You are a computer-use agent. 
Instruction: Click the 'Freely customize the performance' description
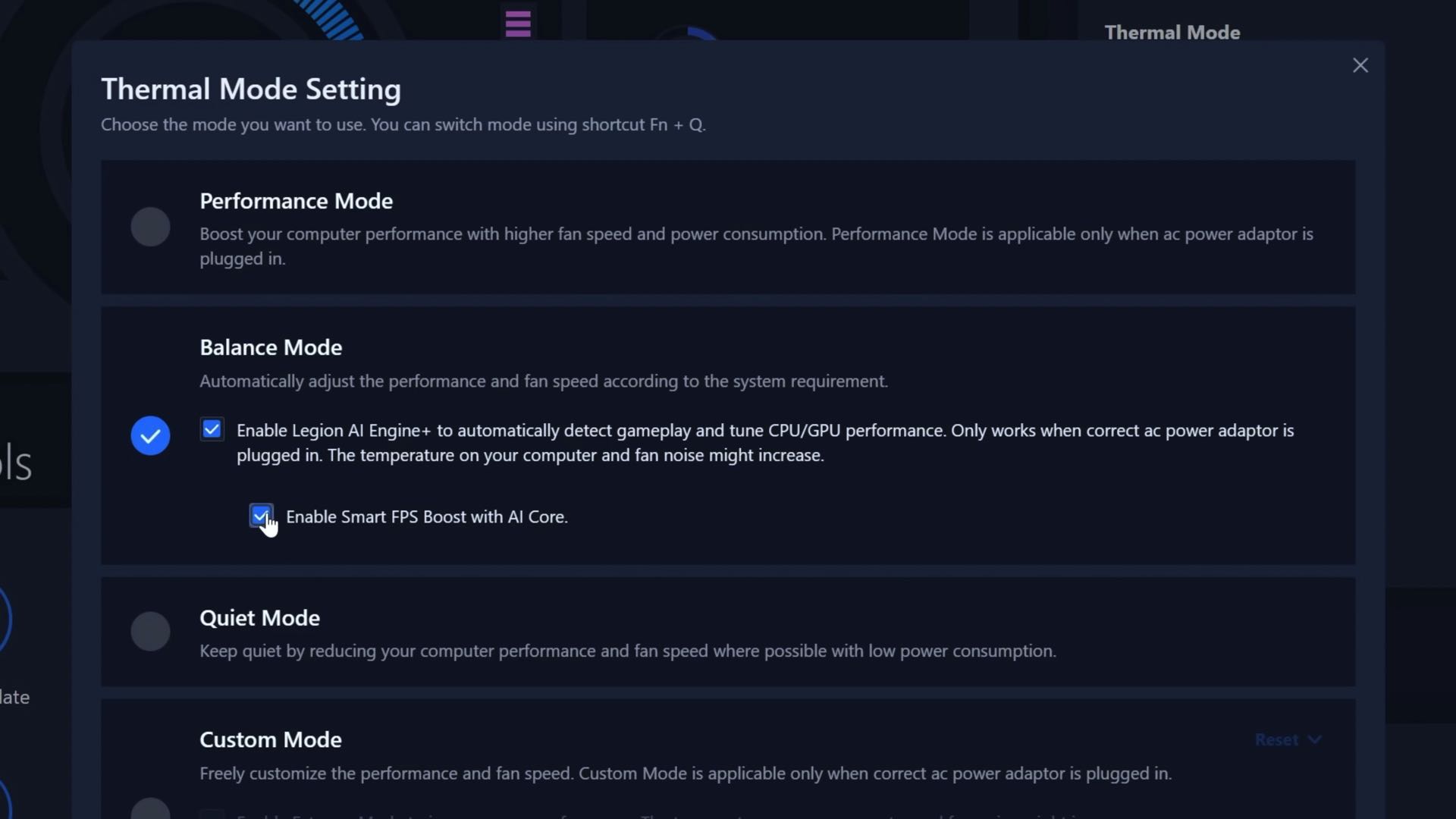click(x=686, y=773)
